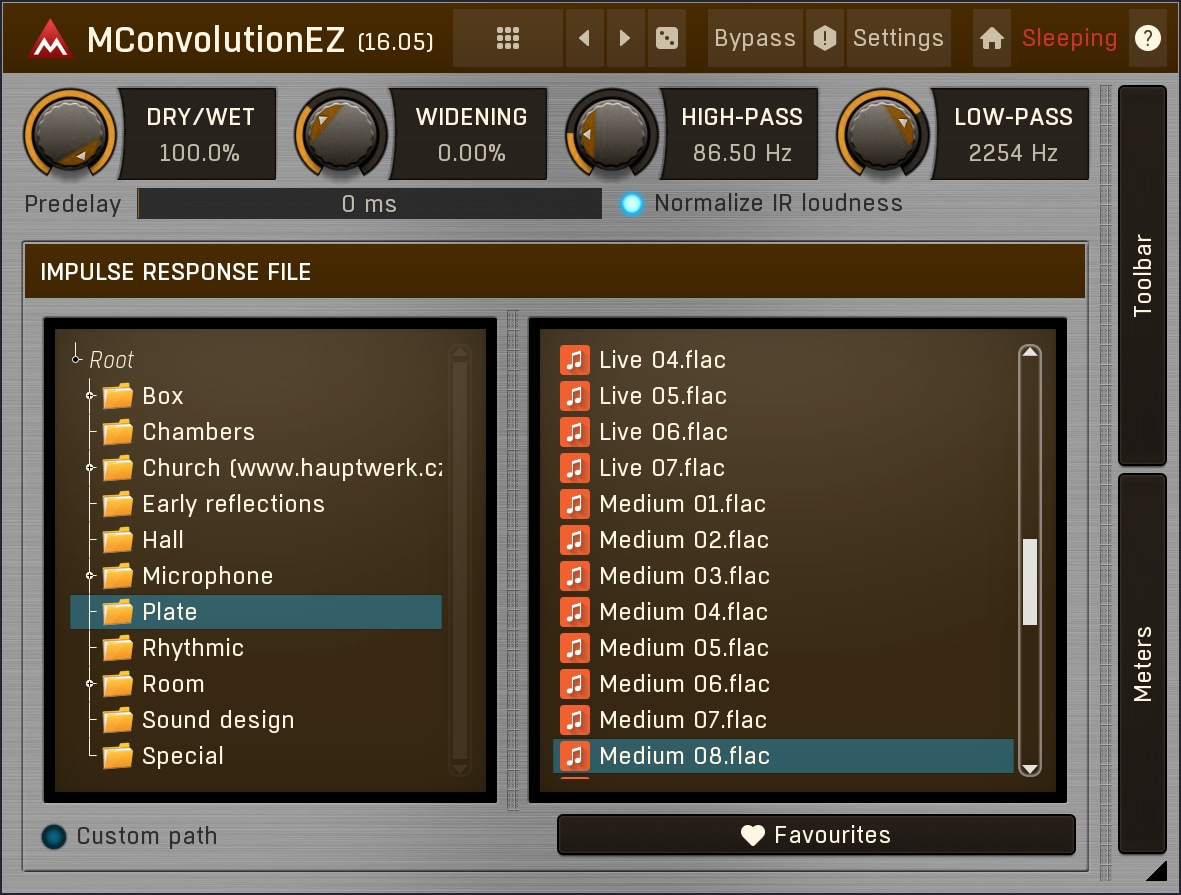Click the panel splitter between folder and file lists
Image resolution: width=1181 pixels, height=895 pixels.
pyautogui.click(x=513, y=561)
